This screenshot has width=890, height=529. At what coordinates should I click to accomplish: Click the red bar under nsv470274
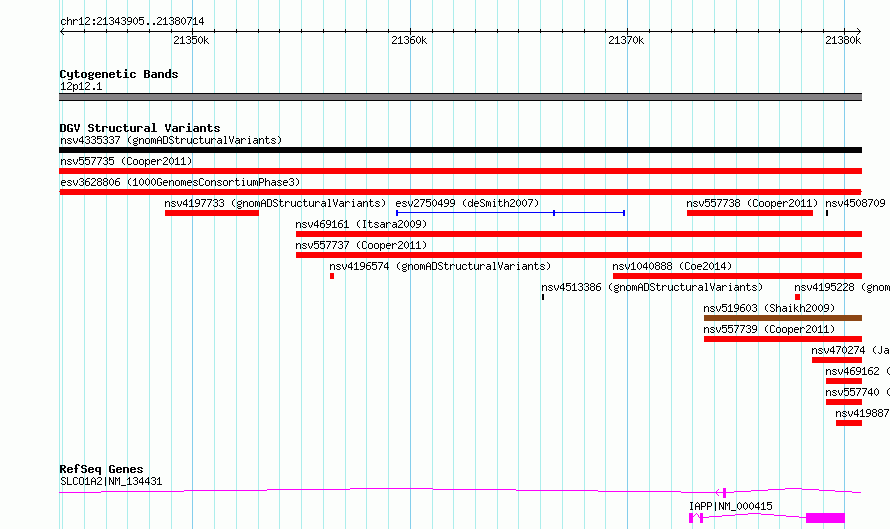point(837,360)
